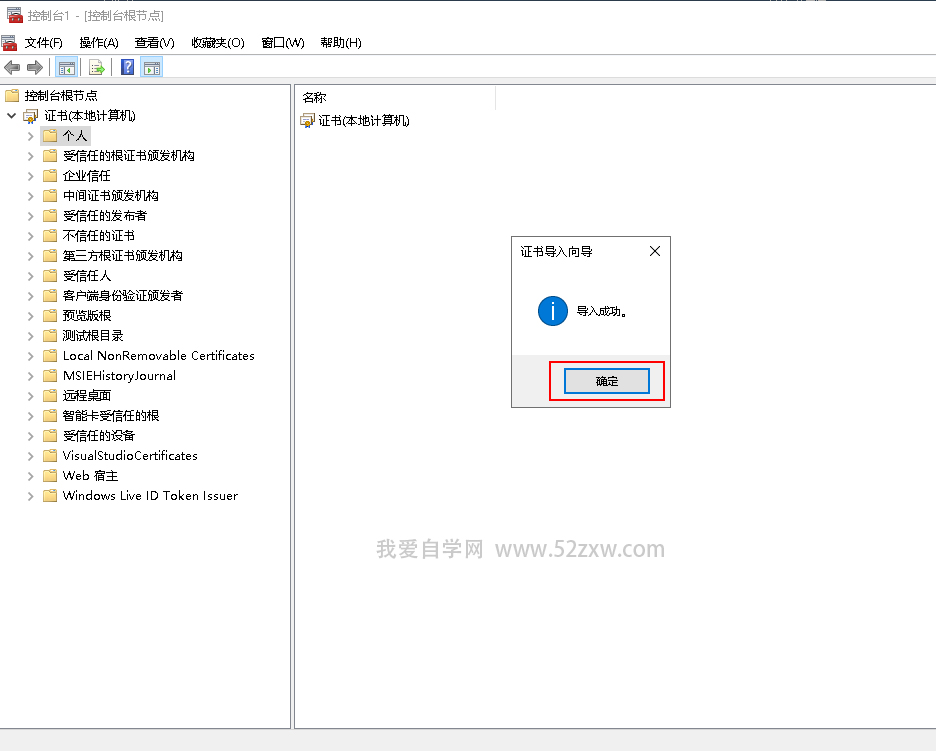Toggle Show/Hide Console Tree toolbar icon

click(x=66, y=67)
